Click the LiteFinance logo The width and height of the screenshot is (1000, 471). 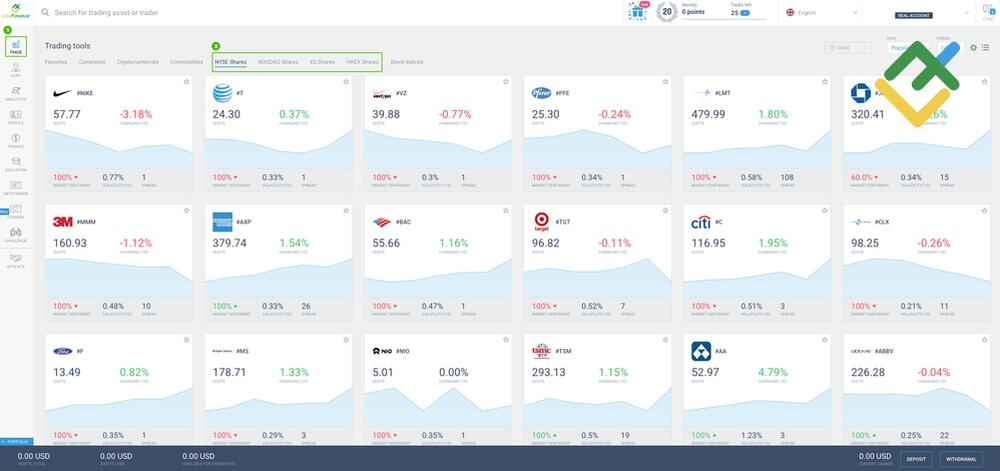(x=17, y=11)
